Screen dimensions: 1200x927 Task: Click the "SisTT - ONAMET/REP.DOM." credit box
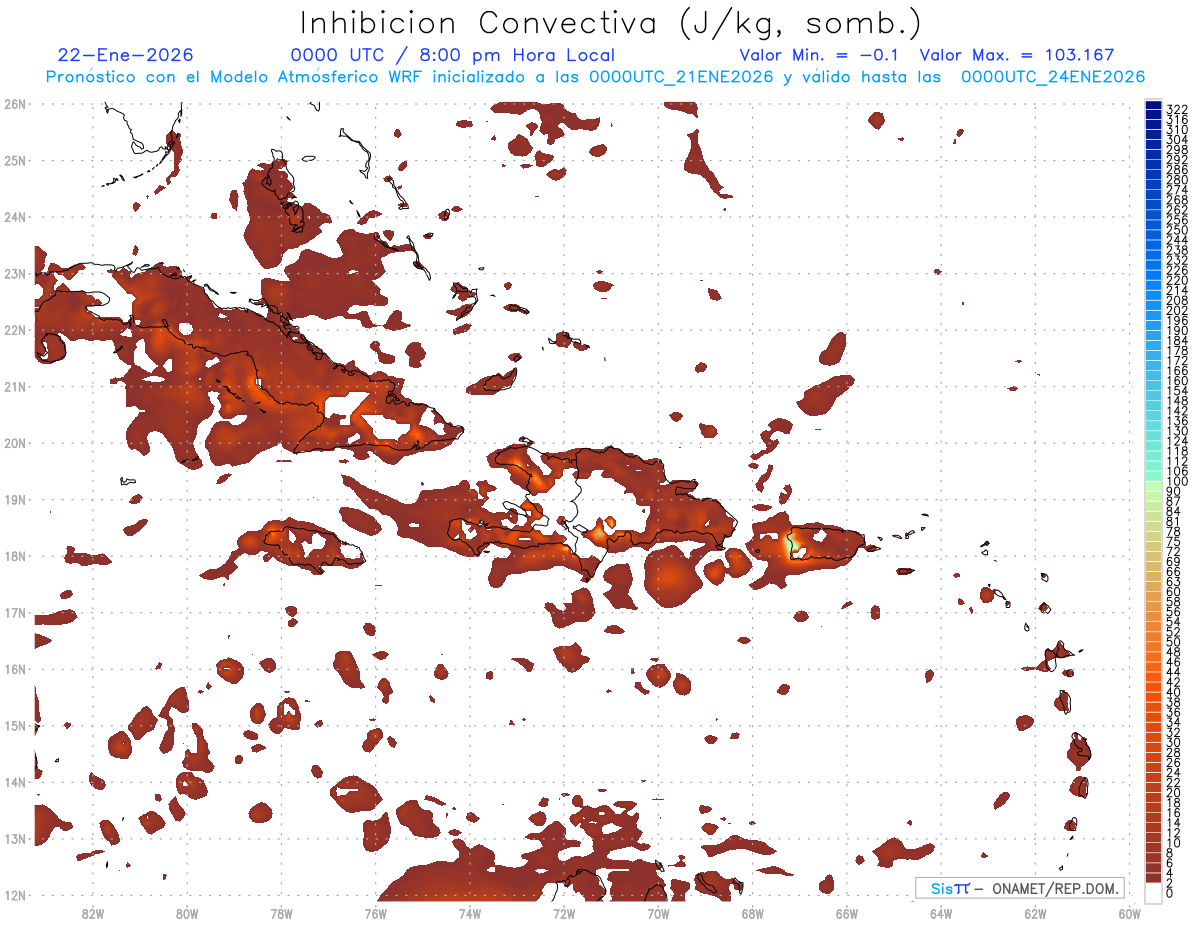tap(1020, 888)
